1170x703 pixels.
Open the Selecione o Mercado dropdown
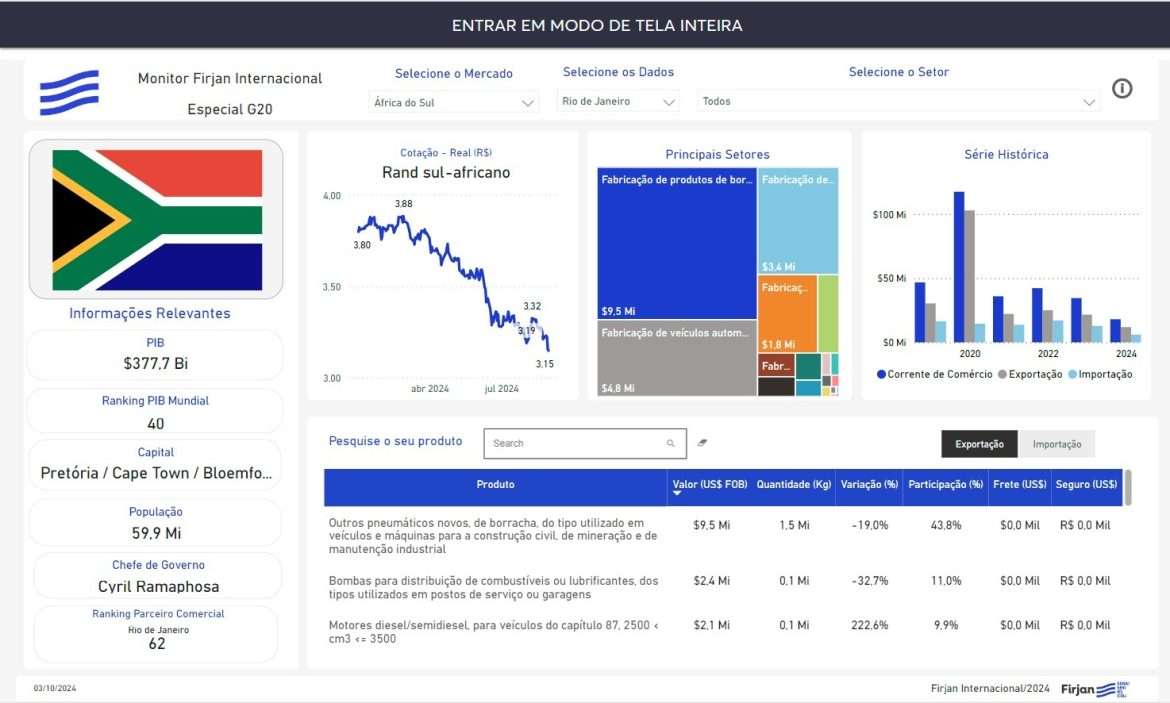[x=455, y=102]
